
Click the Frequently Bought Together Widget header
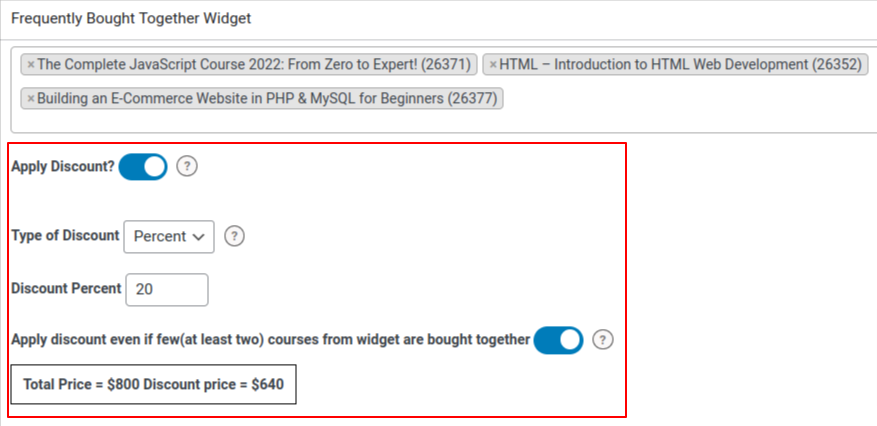(131, 18)
